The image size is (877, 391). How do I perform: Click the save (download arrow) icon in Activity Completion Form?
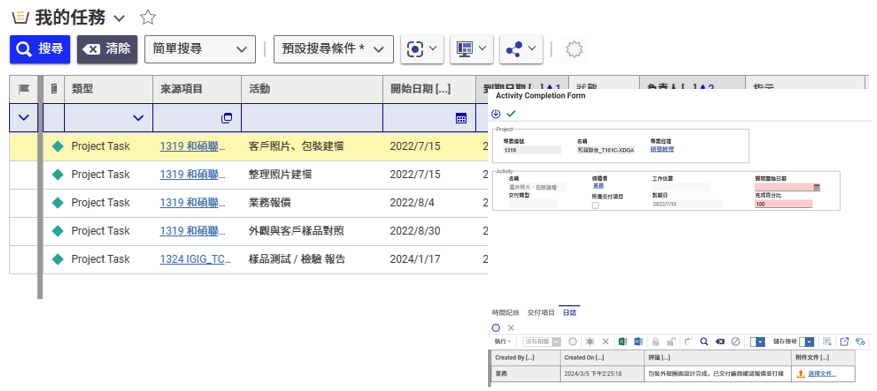click(x=496, y=114)
